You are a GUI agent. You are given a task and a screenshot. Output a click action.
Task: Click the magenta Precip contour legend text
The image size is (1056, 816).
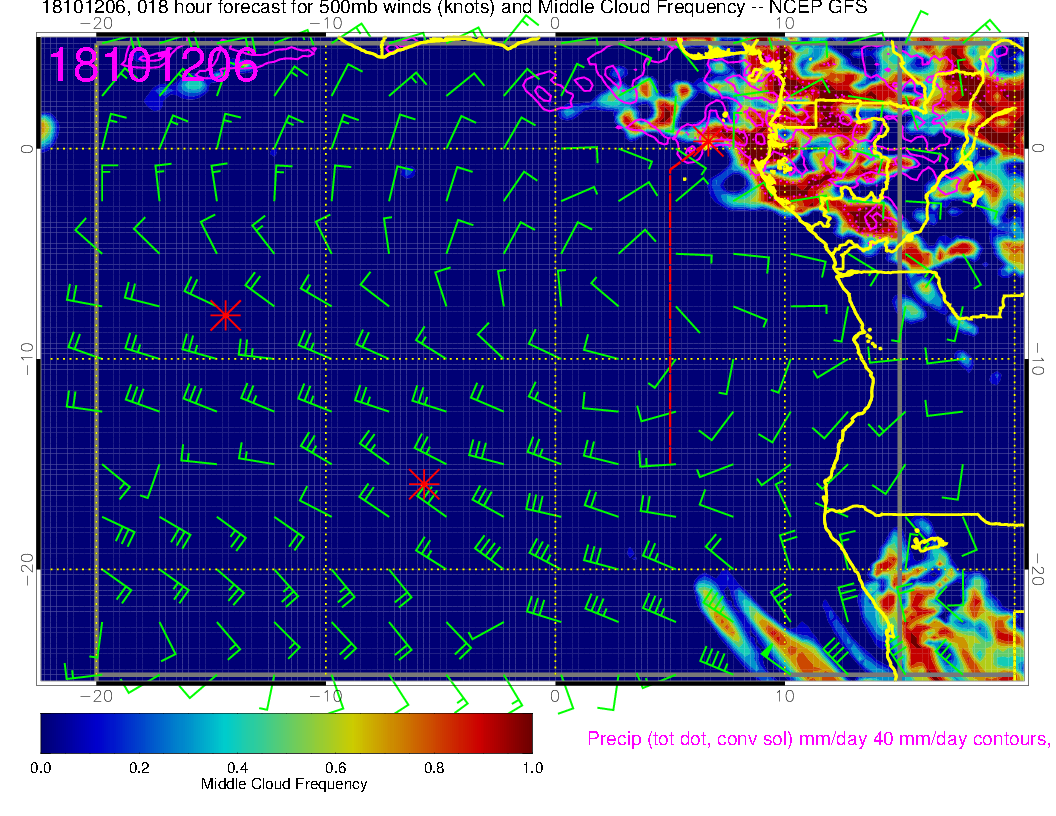tap(819, 739)
